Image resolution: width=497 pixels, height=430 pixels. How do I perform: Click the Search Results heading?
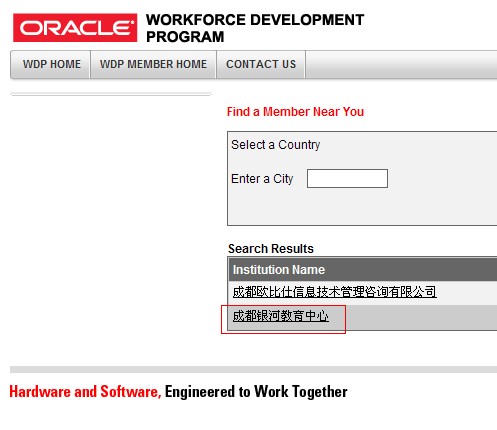coord(271,249)
